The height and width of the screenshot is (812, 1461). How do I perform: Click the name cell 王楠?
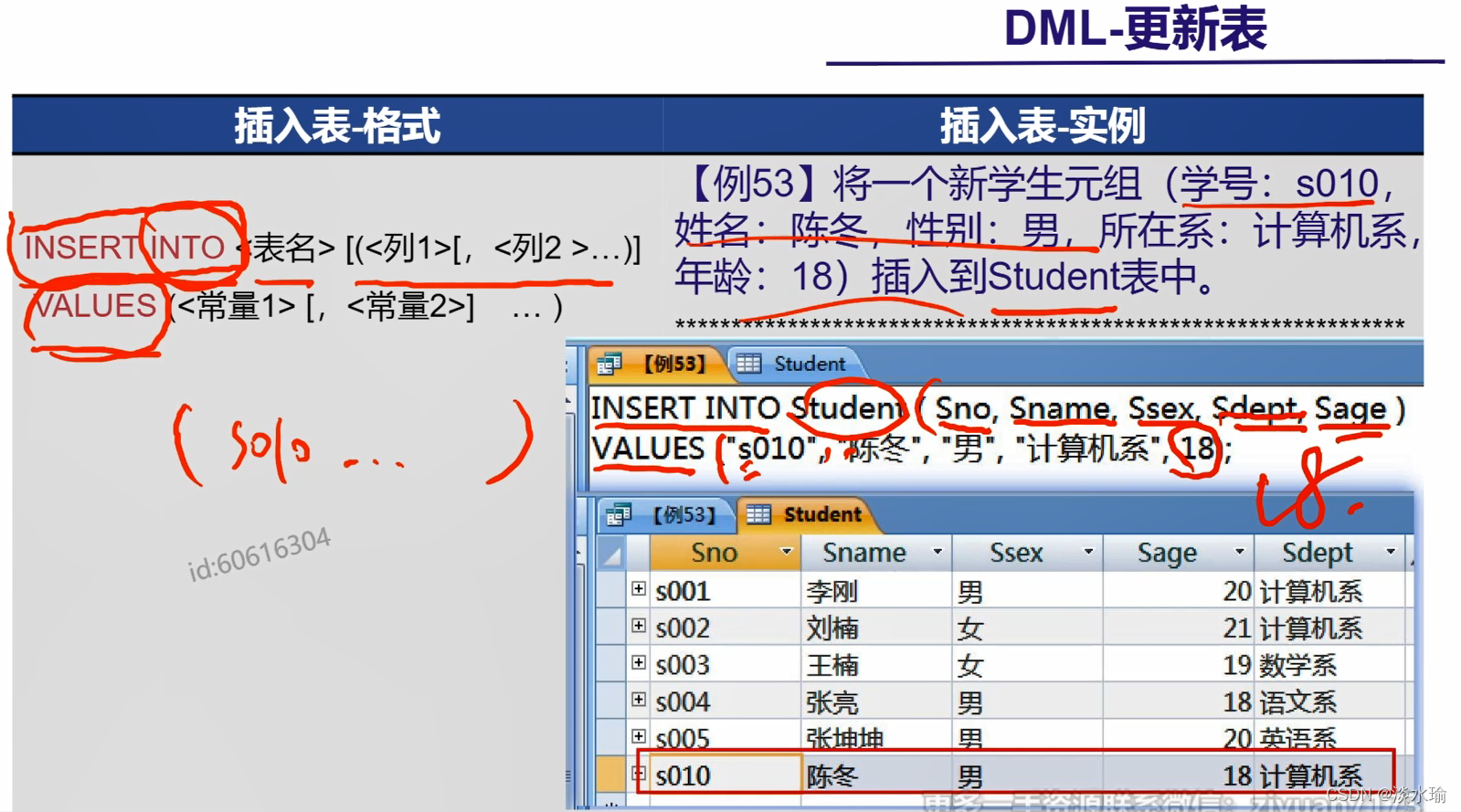pyautogui.click(x=876, y=665)
